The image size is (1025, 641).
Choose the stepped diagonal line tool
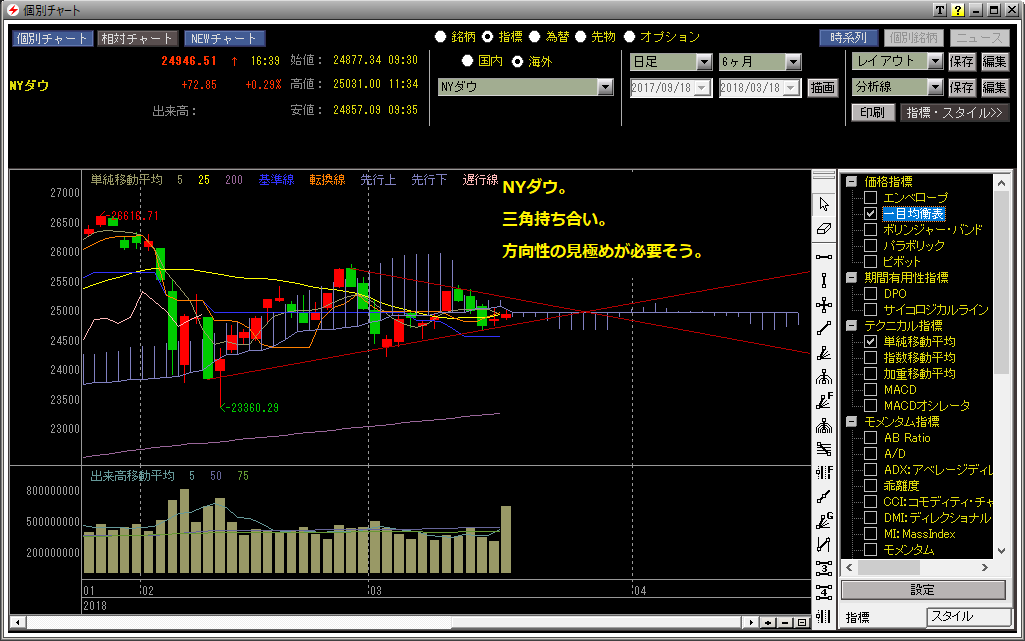824,497
